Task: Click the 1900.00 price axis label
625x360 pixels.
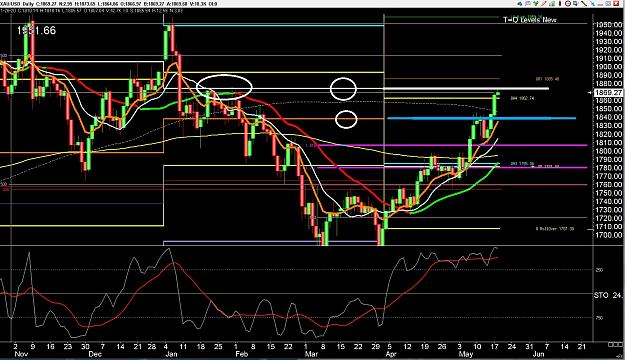Action: point(608,67)
